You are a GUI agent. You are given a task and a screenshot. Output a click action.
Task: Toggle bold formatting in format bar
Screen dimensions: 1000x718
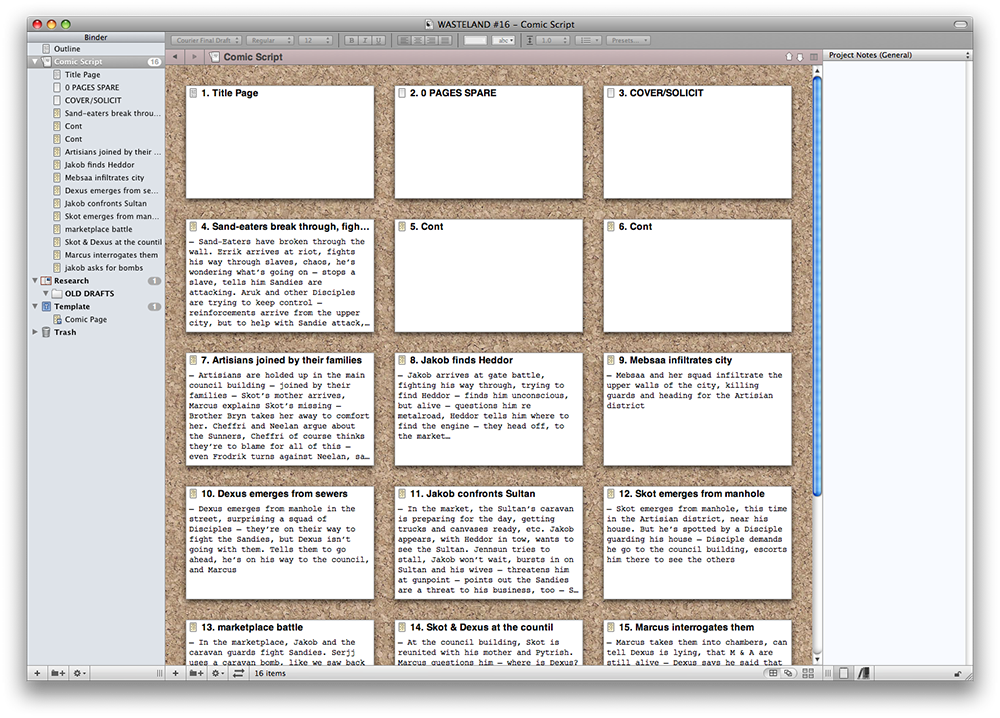(x=351, y=40)
